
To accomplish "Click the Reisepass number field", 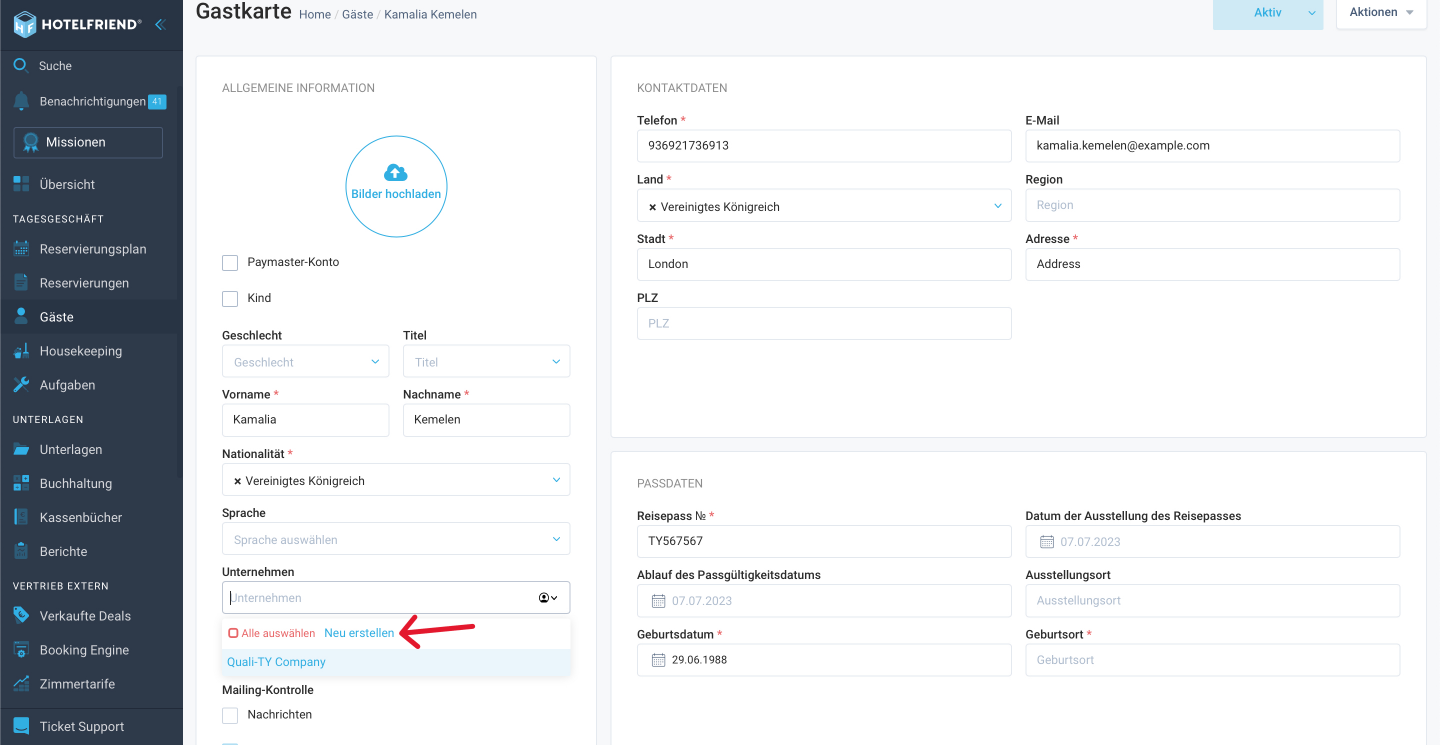I will (824, 541).
